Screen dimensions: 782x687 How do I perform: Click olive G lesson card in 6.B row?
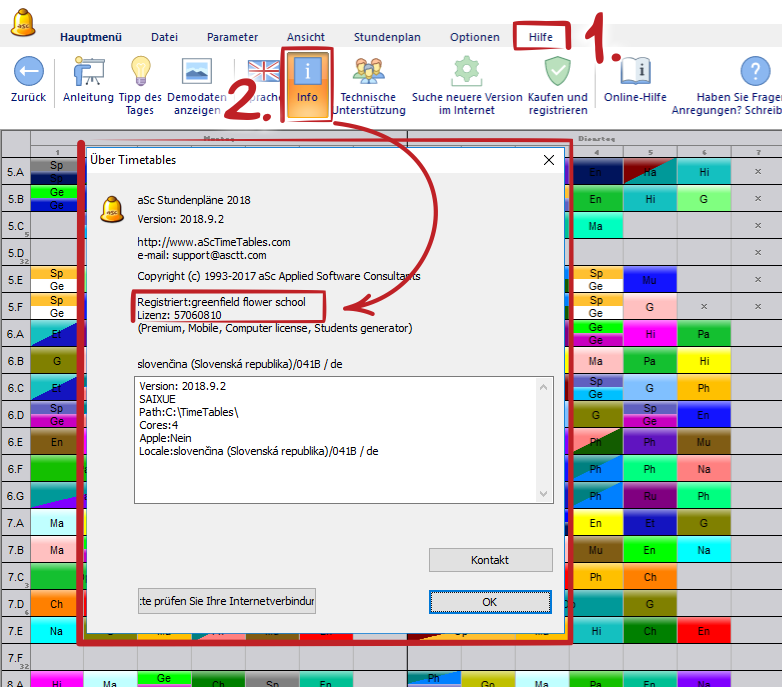pyautogui.click(x=56, y=361)
